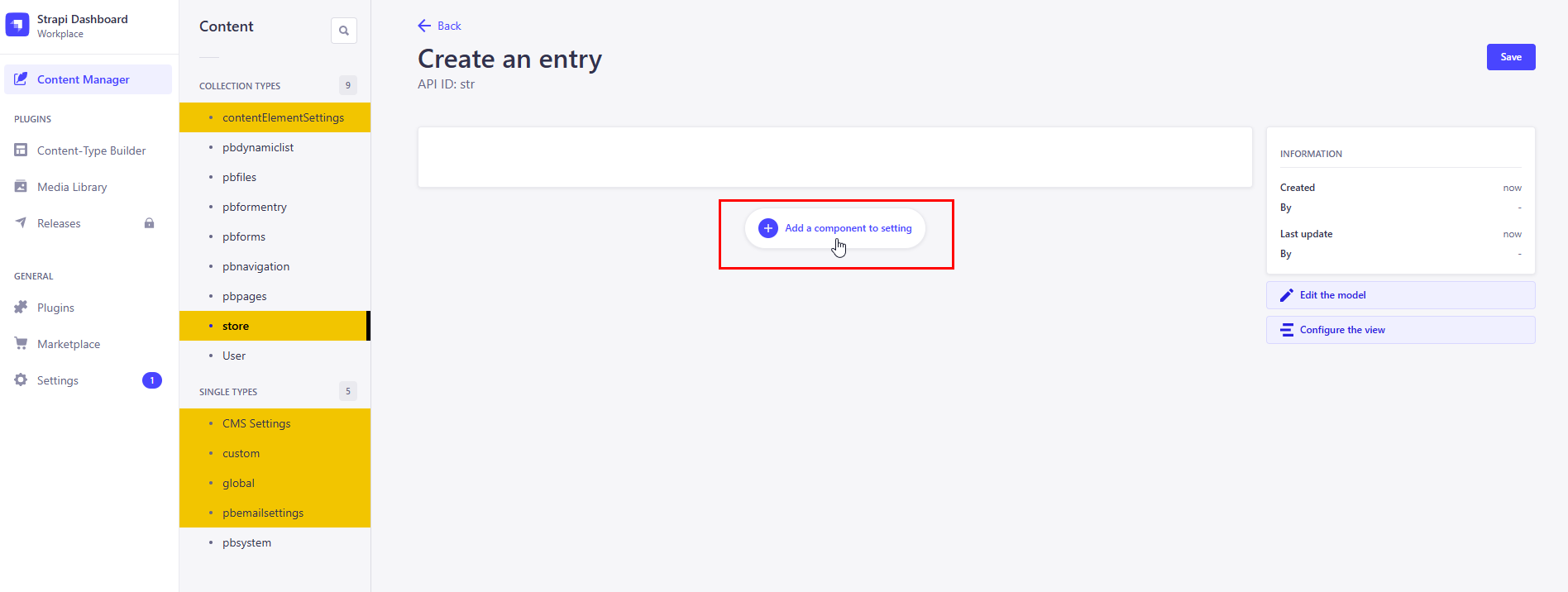Select Content Manager in the sidebar
Viewport: 1568px width, 592px height.
[x=83, y=79]
